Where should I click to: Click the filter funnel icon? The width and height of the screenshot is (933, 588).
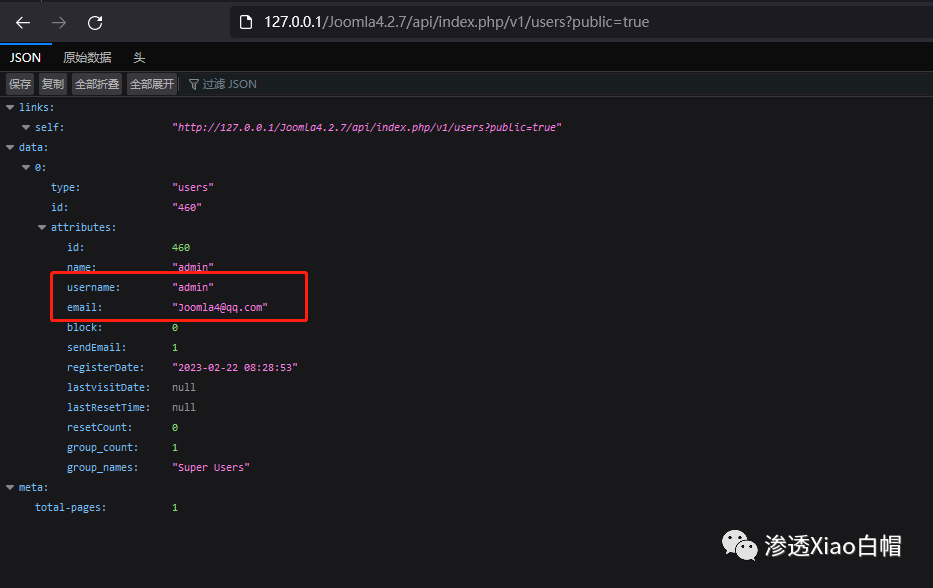point(193,85)
